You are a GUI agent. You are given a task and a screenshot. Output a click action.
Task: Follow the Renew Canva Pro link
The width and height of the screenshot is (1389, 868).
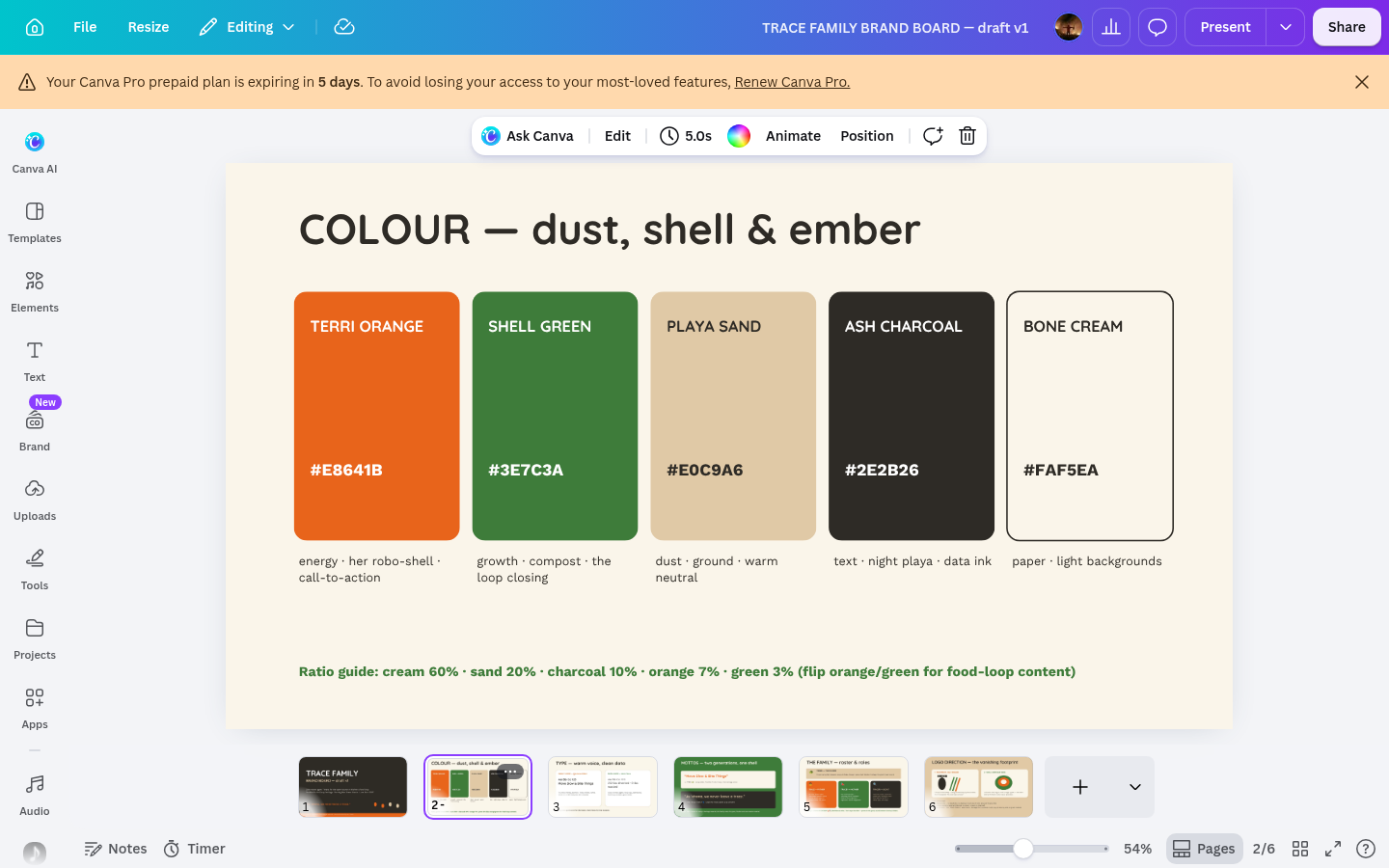pos(792,82)
